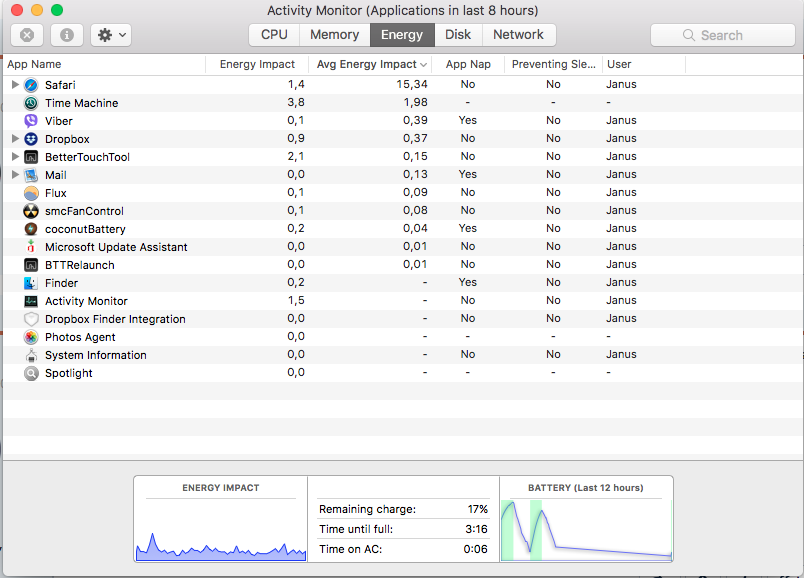Expand the Mail process group
Image resolution: width=804 pixels, height=578 pixels.
(15, 174)
